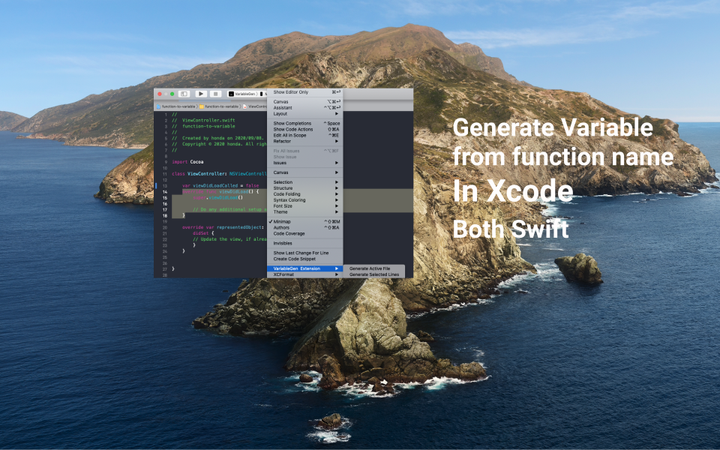Choose Edit All in Scope
This screenshot has width=720, height=450.
[x=305, y=135]
